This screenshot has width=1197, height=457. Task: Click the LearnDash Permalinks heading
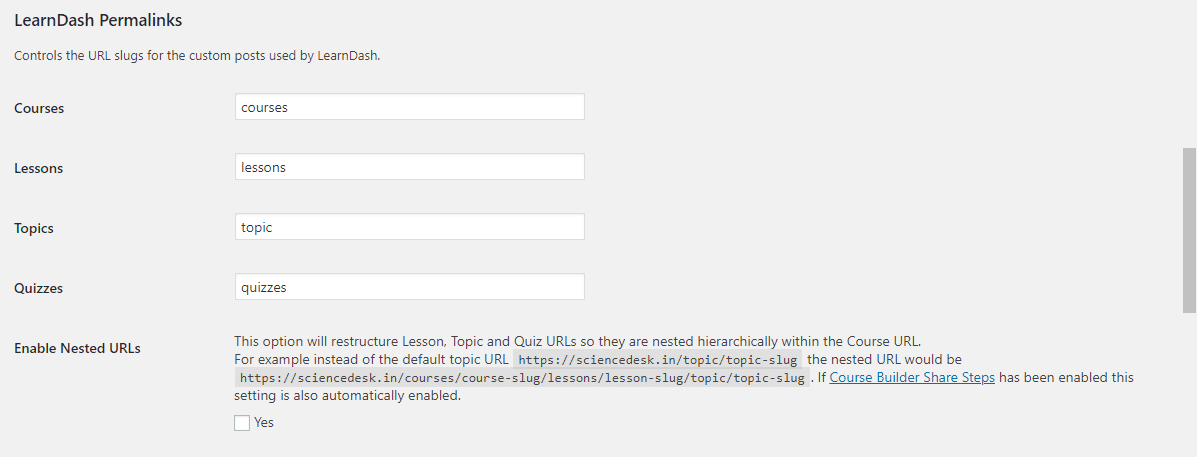point(98,21)
